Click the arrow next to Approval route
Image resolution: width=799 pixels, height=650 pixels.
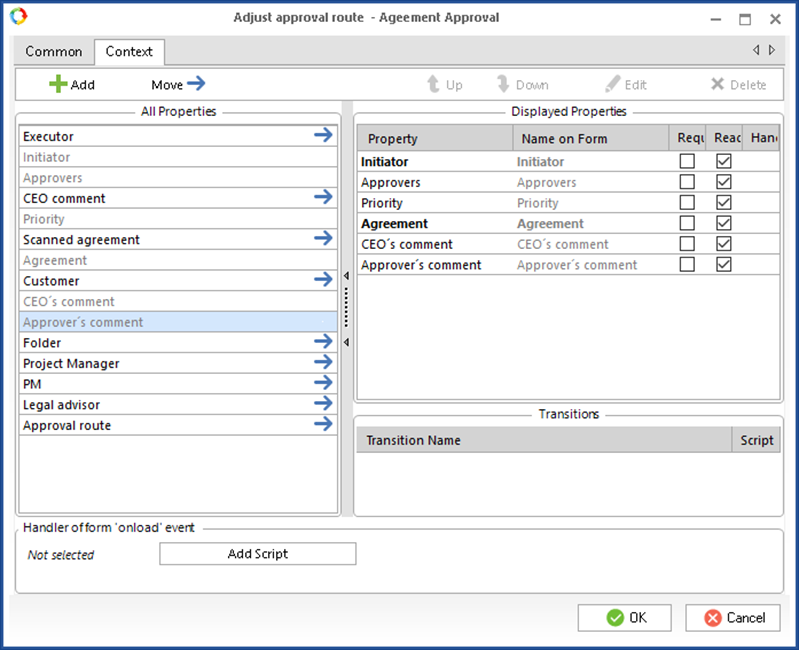(322, 425)
